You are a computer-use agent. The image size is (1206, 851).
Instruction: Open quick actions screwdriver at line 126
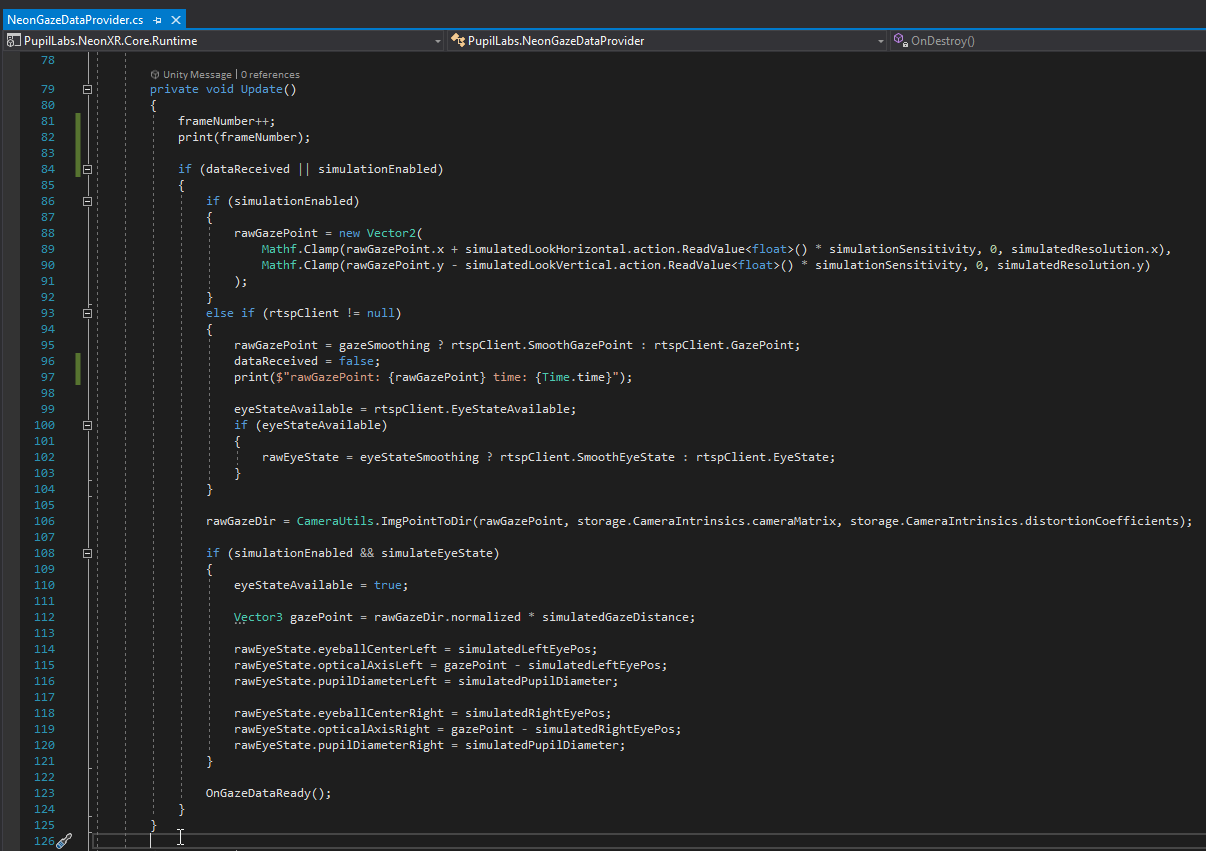(64, 841)
